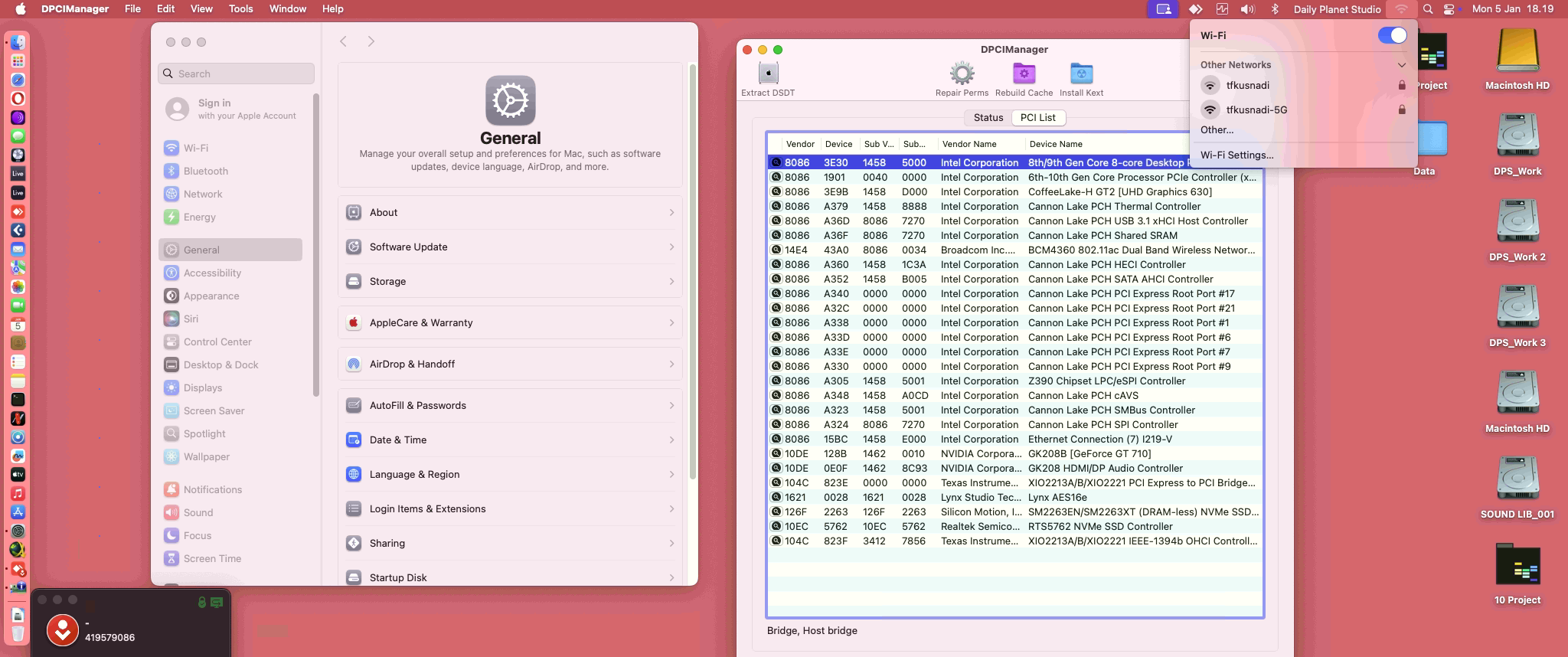Open AirDrop & Handoff row

510,364
